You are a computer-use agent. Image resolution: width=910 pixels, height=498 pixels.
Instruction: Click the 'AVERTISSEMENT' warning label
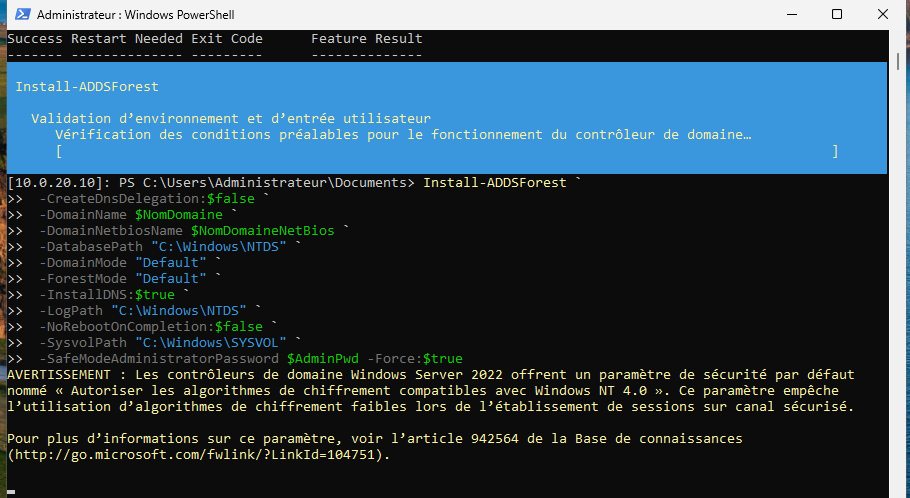(x=59, y=374)
